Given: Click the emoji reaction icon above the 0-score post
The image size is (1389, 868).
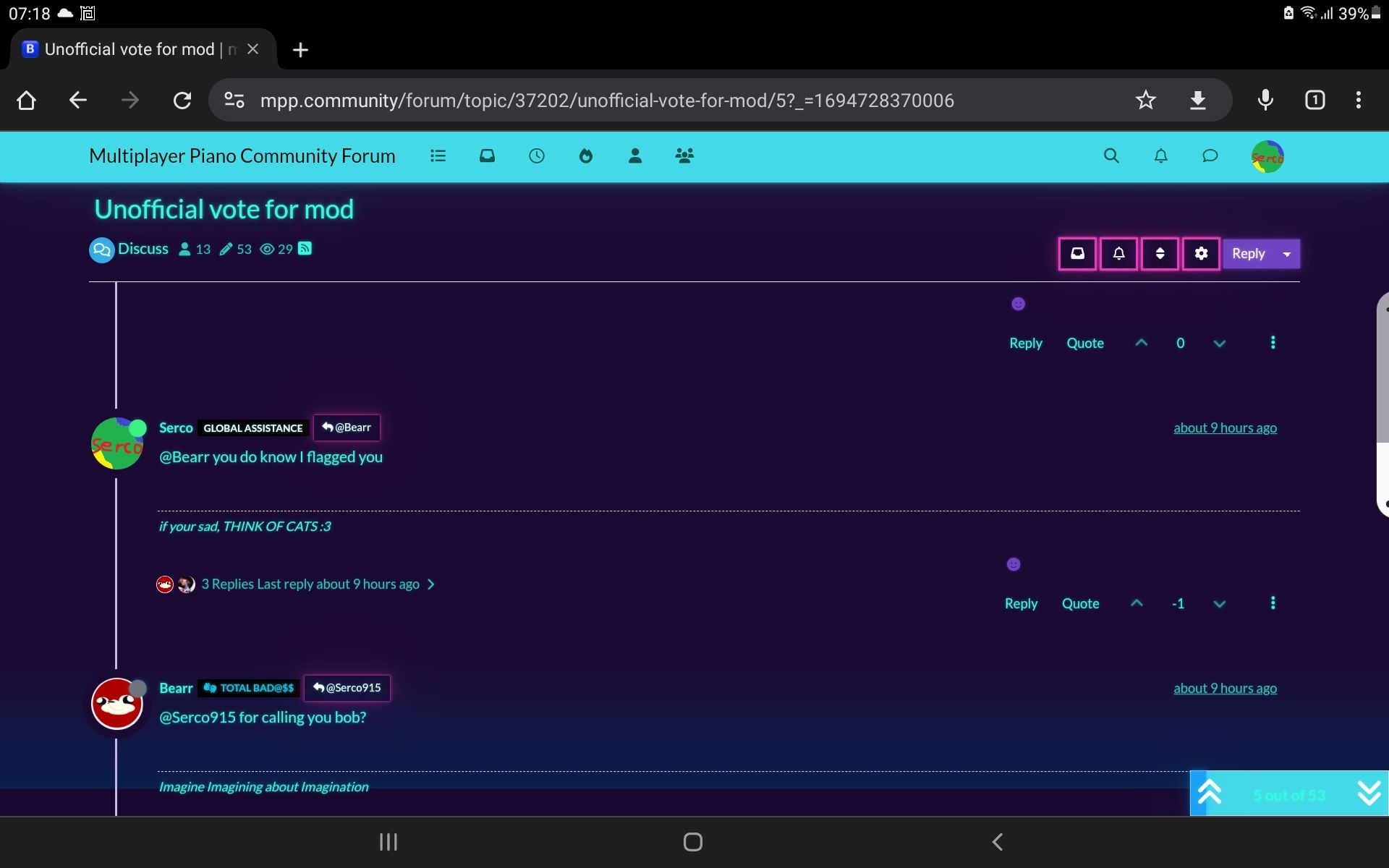Looking at the screenshot, I should coord(1018,304).
